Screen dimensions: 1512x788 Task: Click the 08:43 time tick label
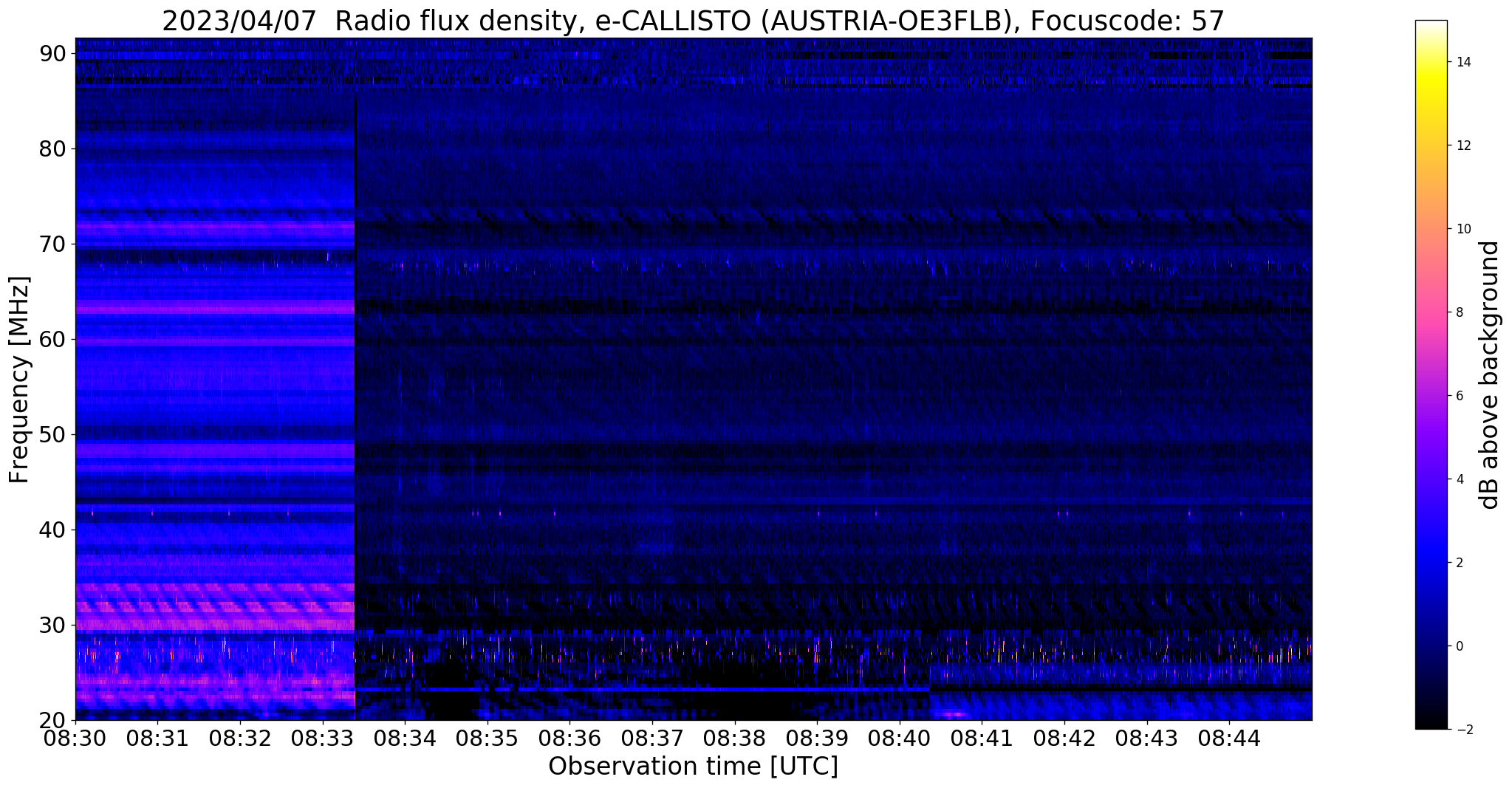click(1147, 738)
